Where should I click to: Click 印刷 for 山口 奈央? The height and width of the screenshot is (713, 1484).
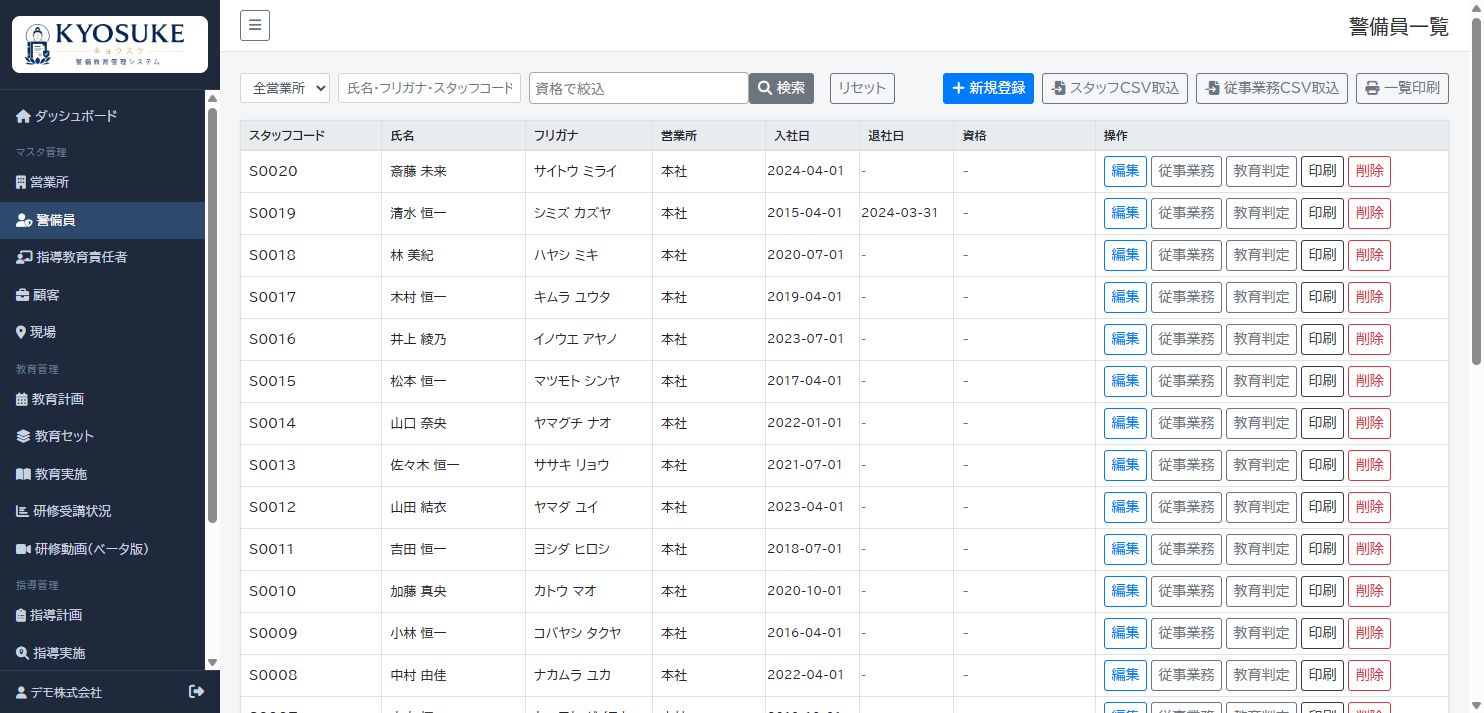tap(1322, 423)
